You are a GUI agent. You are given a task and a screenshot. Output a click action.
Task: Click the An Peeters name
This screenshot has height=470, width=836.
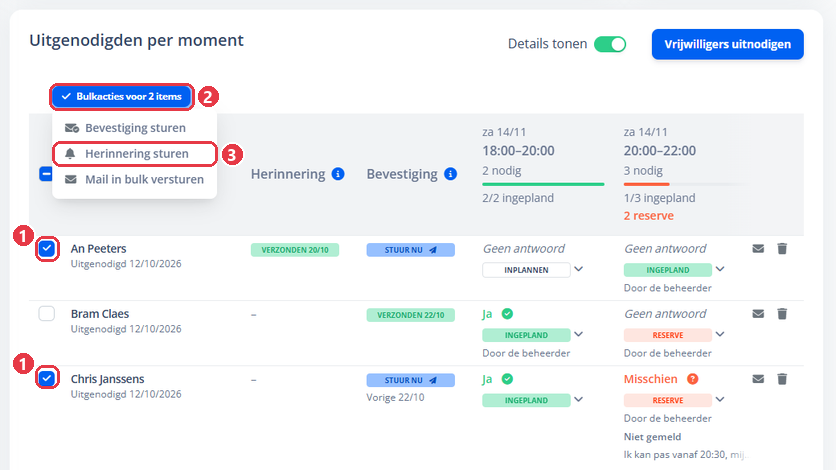99,249
